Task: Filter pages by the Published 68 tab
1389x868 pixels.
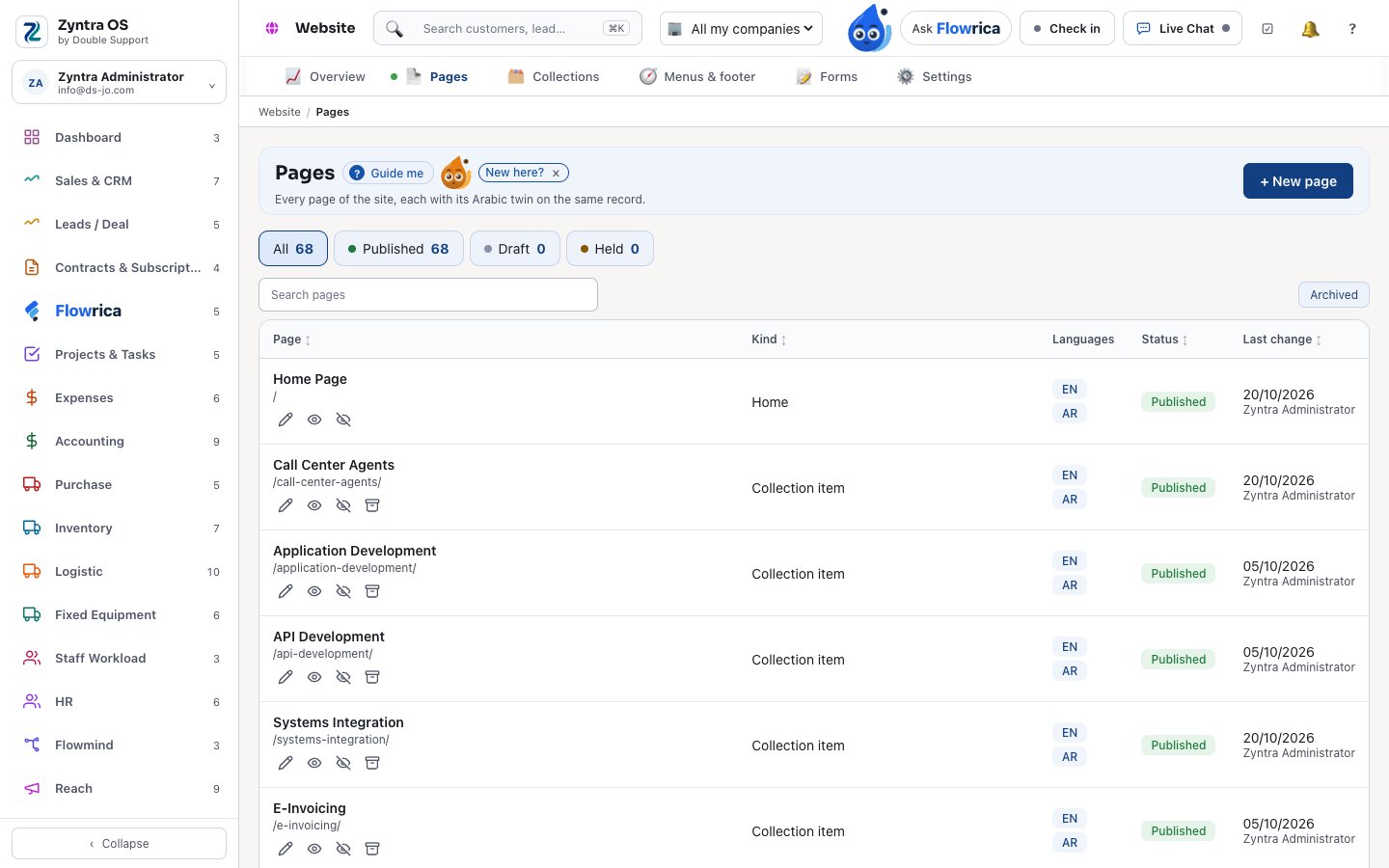Action: 398,249
